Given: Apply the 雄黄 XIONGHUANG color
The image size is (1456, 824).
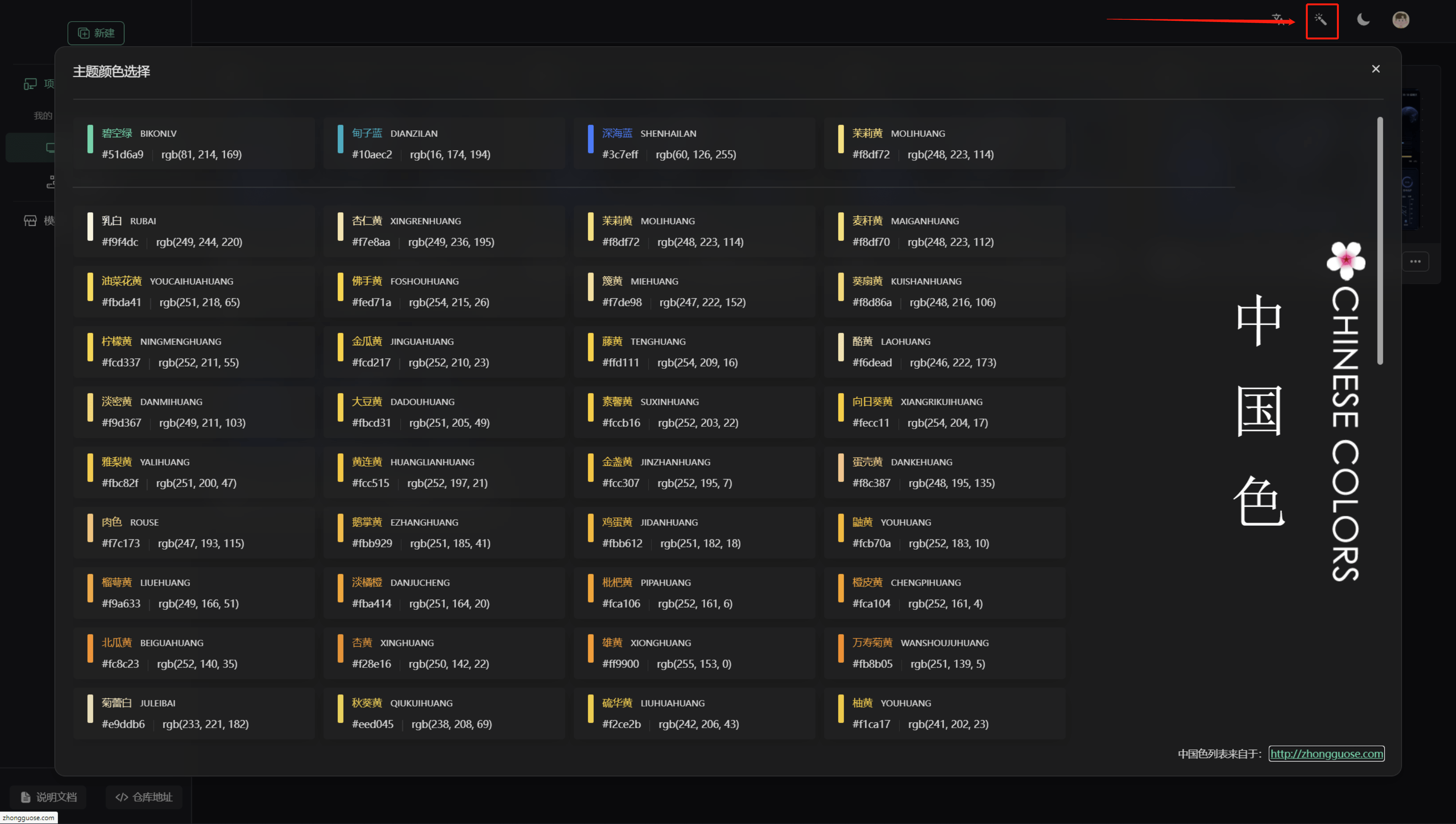Looking at the screenshot, I should click(x=694, y=653).
